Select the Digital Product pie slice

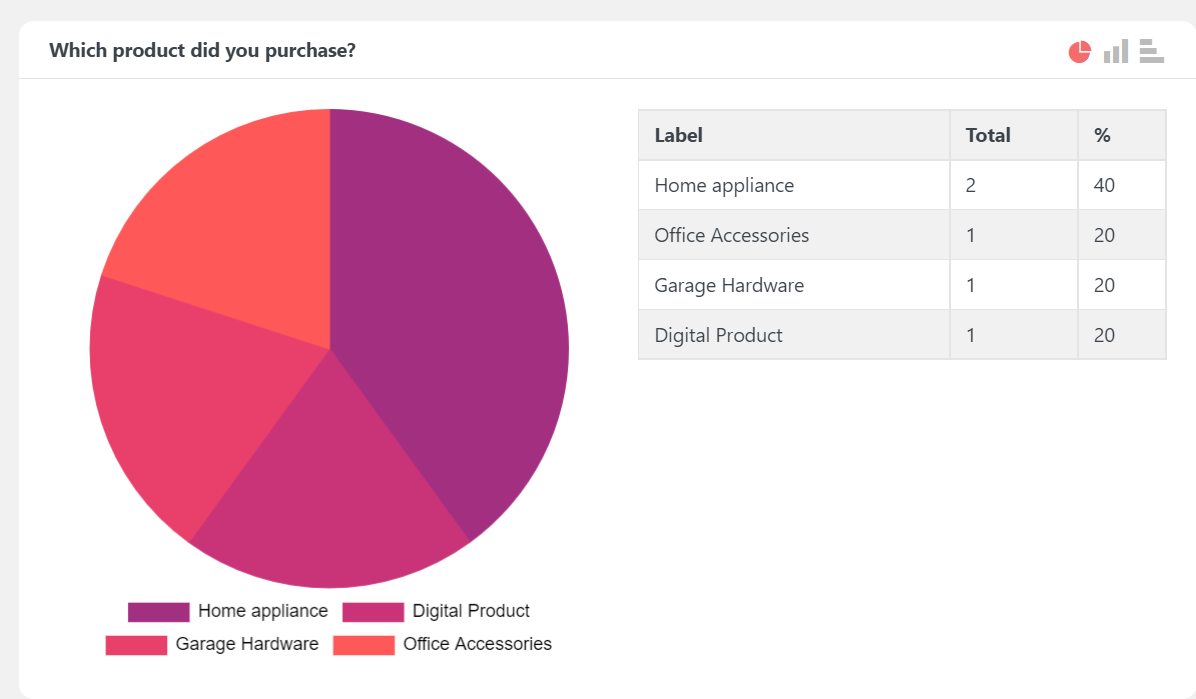point(330,500)
